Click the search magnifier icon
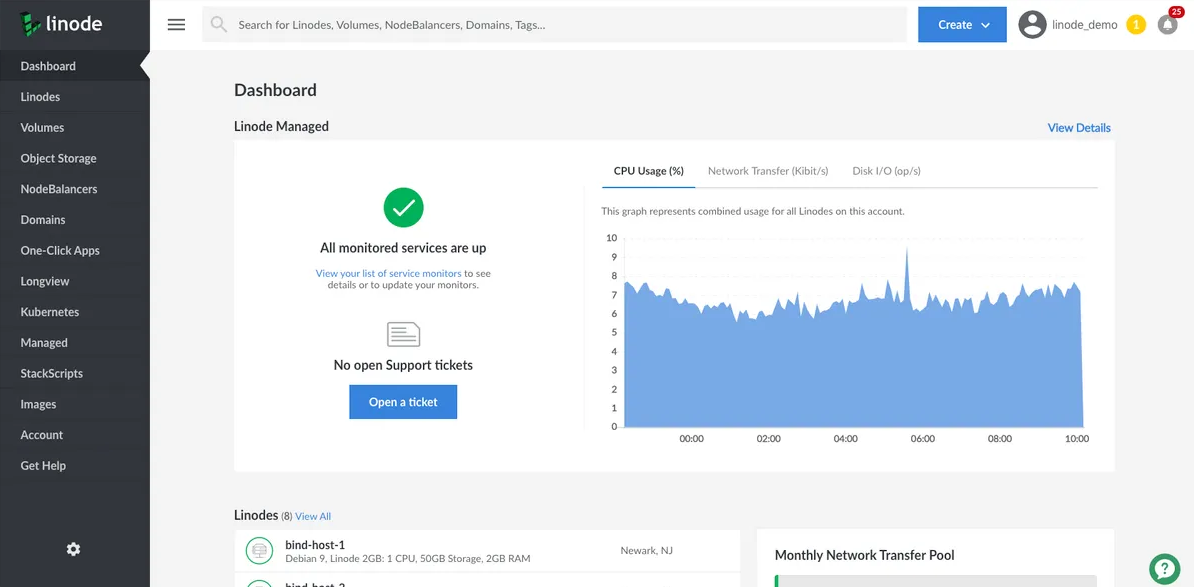The width and height of the screenshot is (1194, 587). coord(219,25)
